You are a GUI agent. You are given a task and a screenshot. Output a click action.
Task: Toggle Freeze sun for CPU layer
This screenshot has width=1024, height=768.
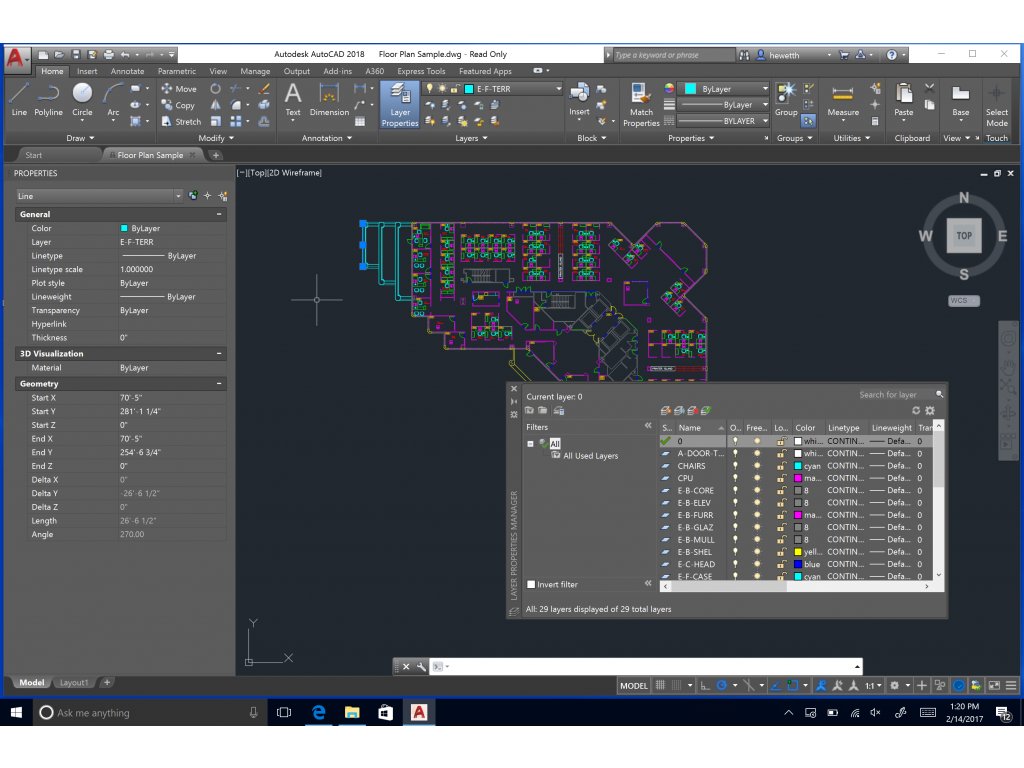tap(757, 479)
